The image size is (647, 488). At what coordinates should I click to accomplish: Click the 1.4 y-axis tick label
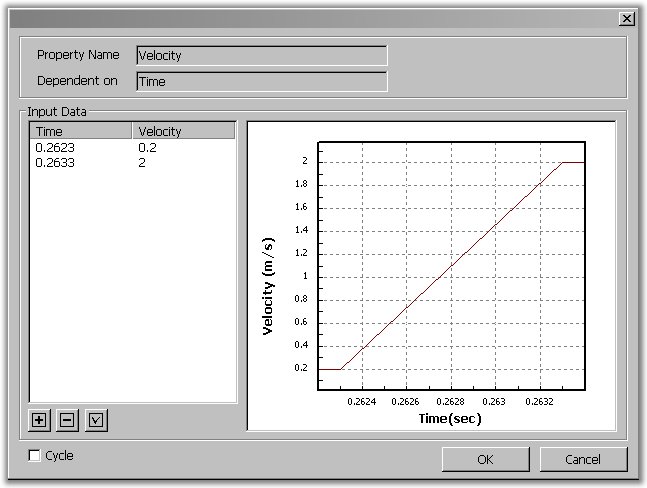(301, 230)
